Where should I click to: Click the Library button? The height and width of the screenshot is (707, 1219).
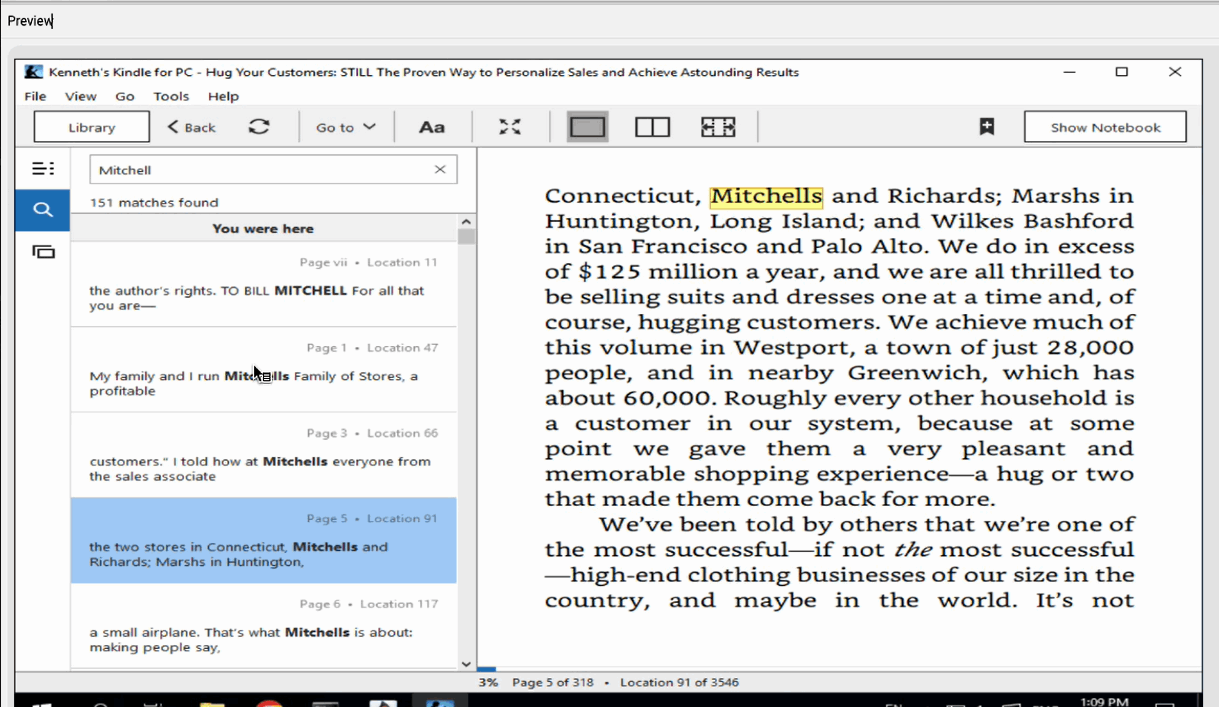click(x=92, y=127)
